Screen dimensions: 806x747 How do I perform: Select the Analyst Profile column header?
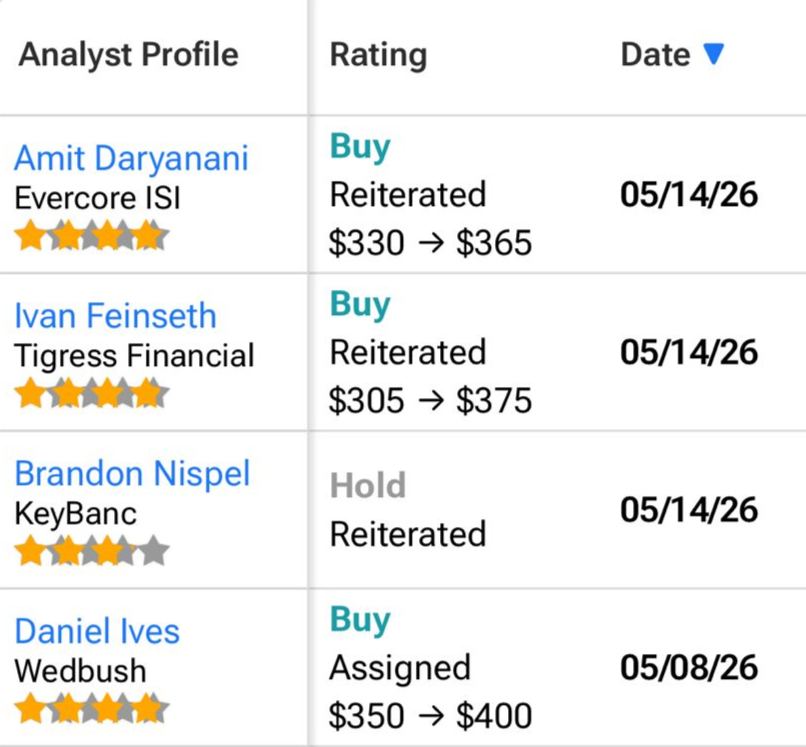[x=129, y=54]
